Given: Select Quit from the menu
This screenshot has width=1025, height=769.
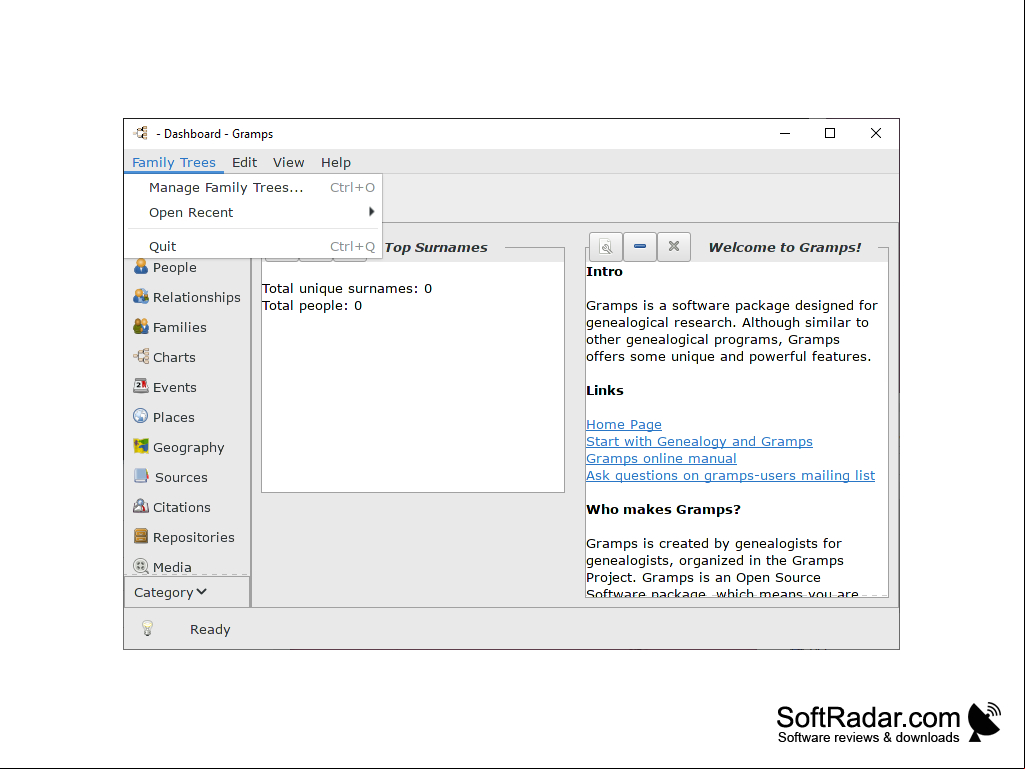Looking at the screenshot, I should 253,247.
